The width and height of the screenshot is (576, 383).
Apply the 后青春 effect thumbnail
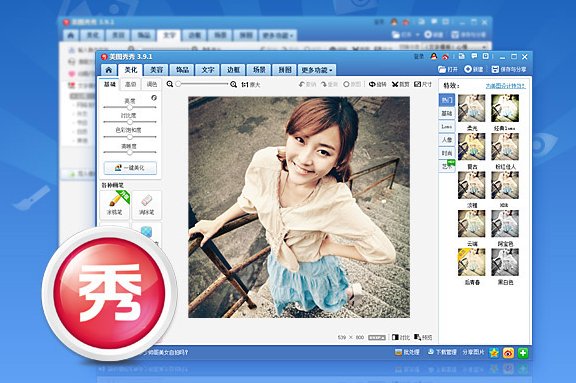pos(472,263)
